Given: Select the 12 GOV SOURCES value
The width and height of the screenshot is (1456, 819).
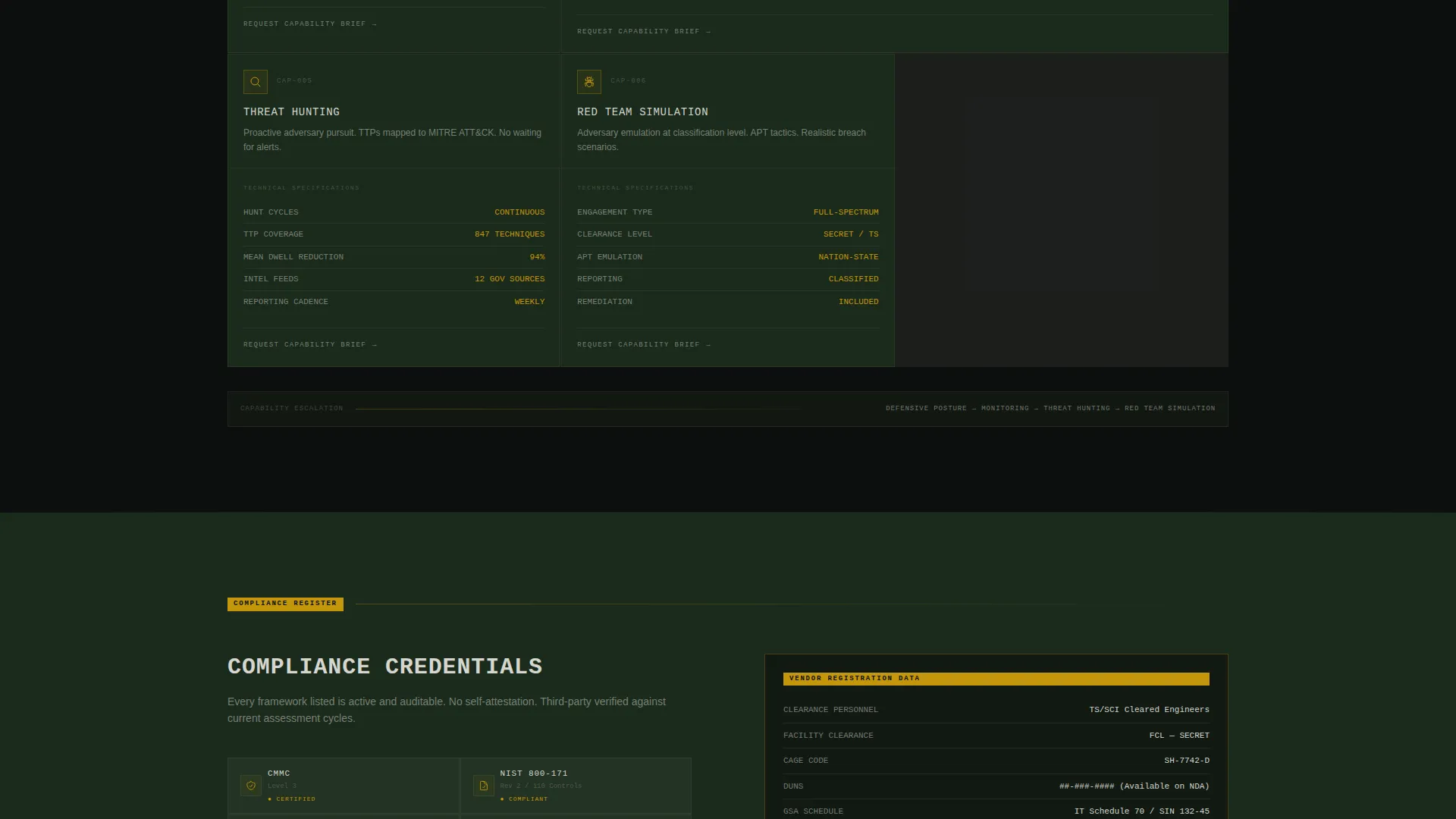Looking at the screenshot, I should (x=510, y=279).
